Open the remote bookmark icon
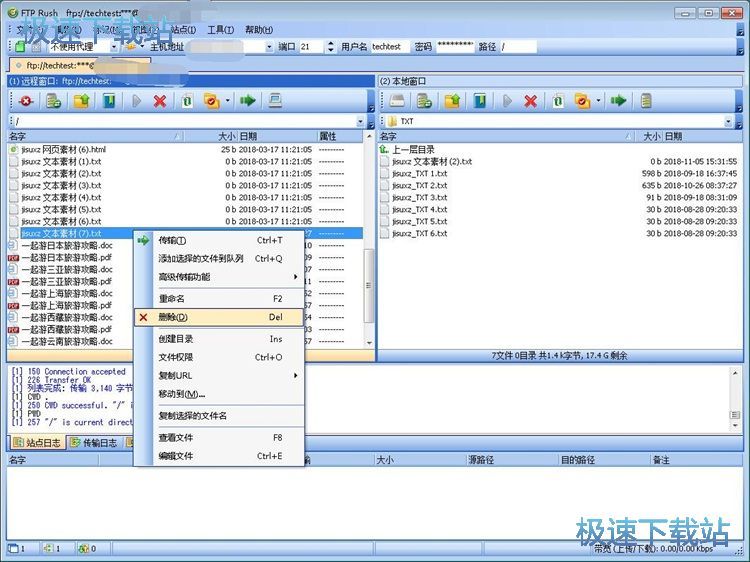The width and height of the screenshot is (750, 562). coord(109,101)
